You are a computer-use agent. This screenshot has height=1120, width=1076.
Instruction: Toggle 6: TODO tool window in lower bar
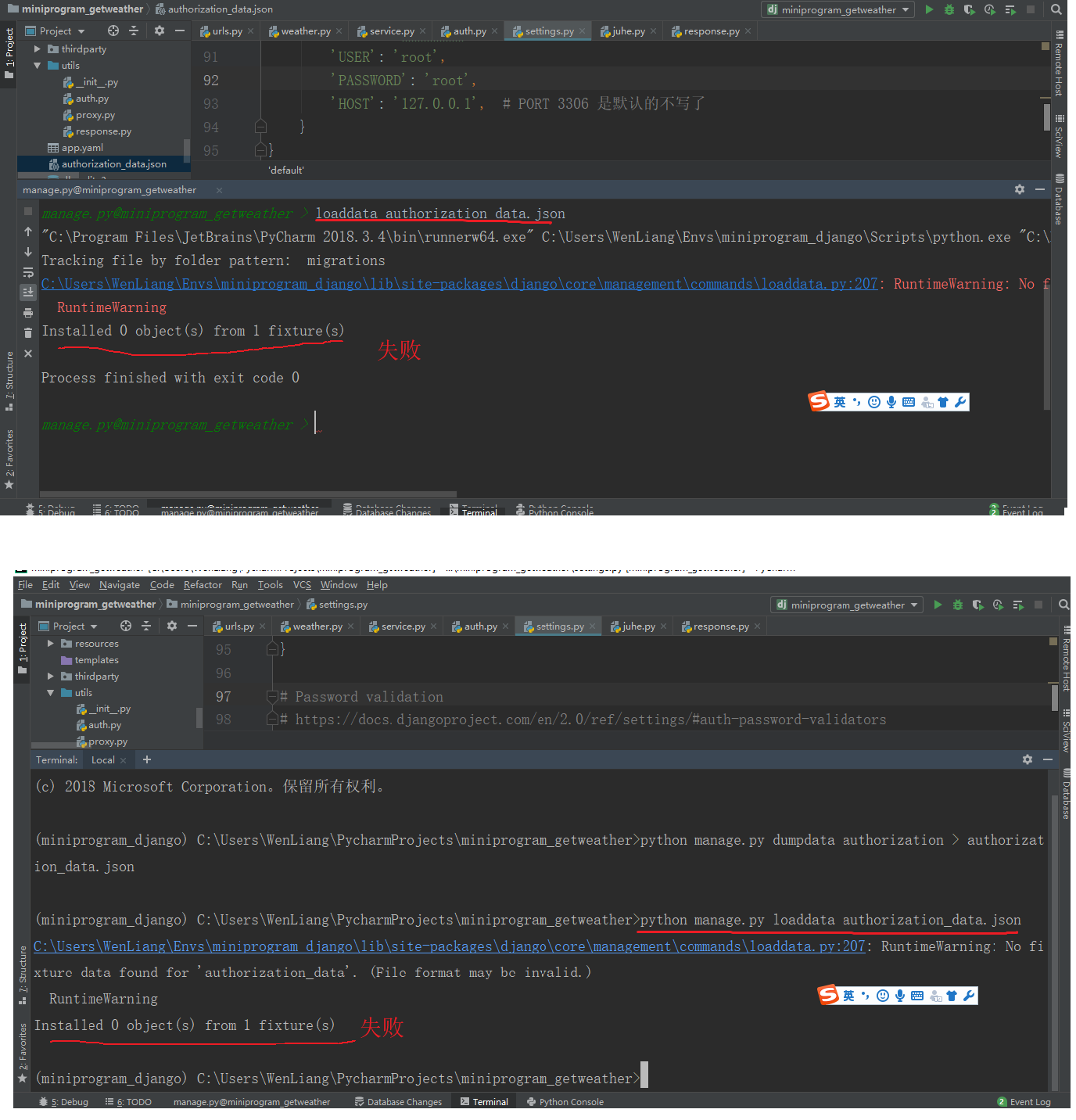tap(128, 1101)
